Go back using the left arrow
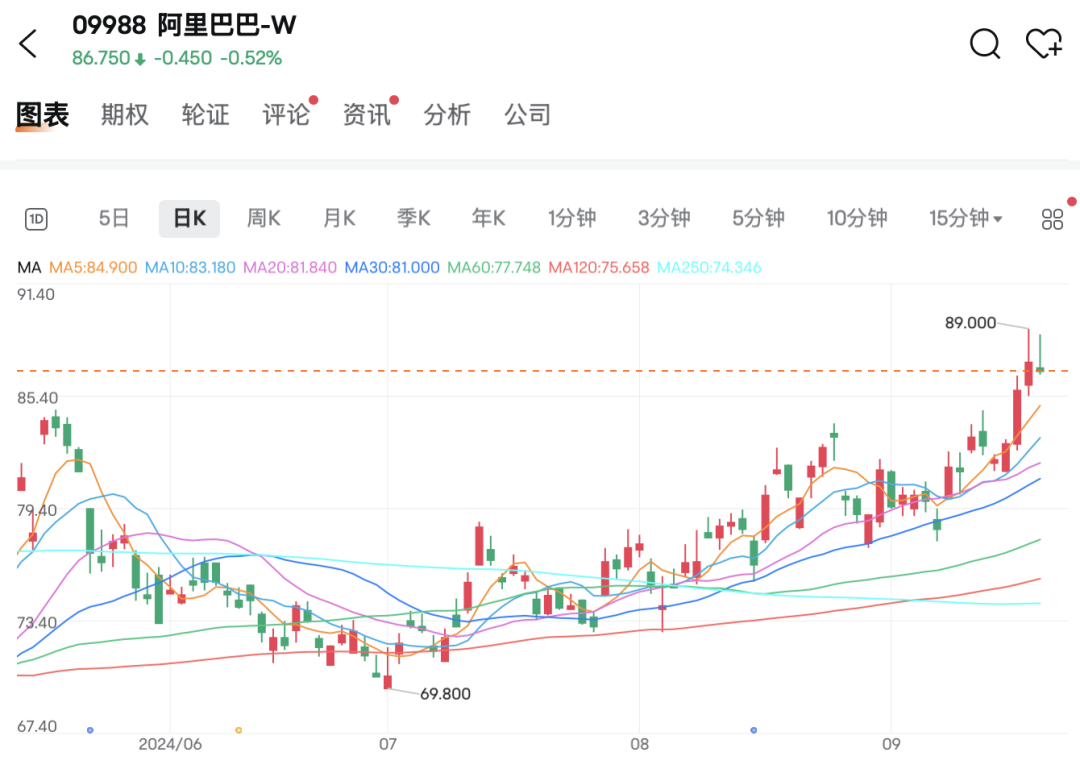 pos(28,44)
